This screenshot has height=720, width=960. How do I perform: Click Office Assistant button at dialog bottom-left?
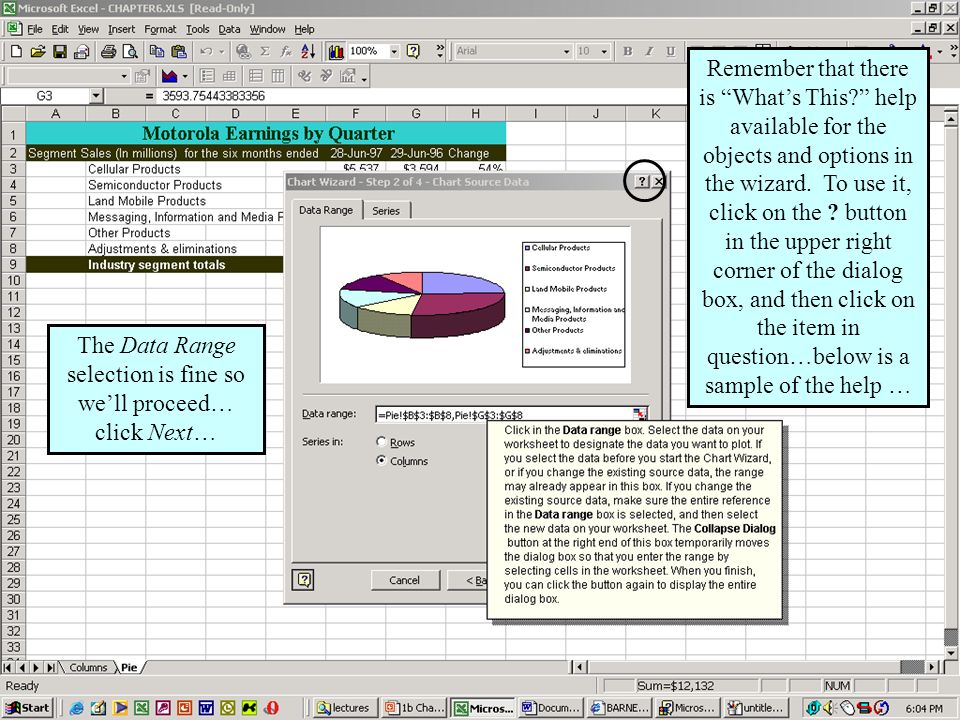(x=304, y=579)
